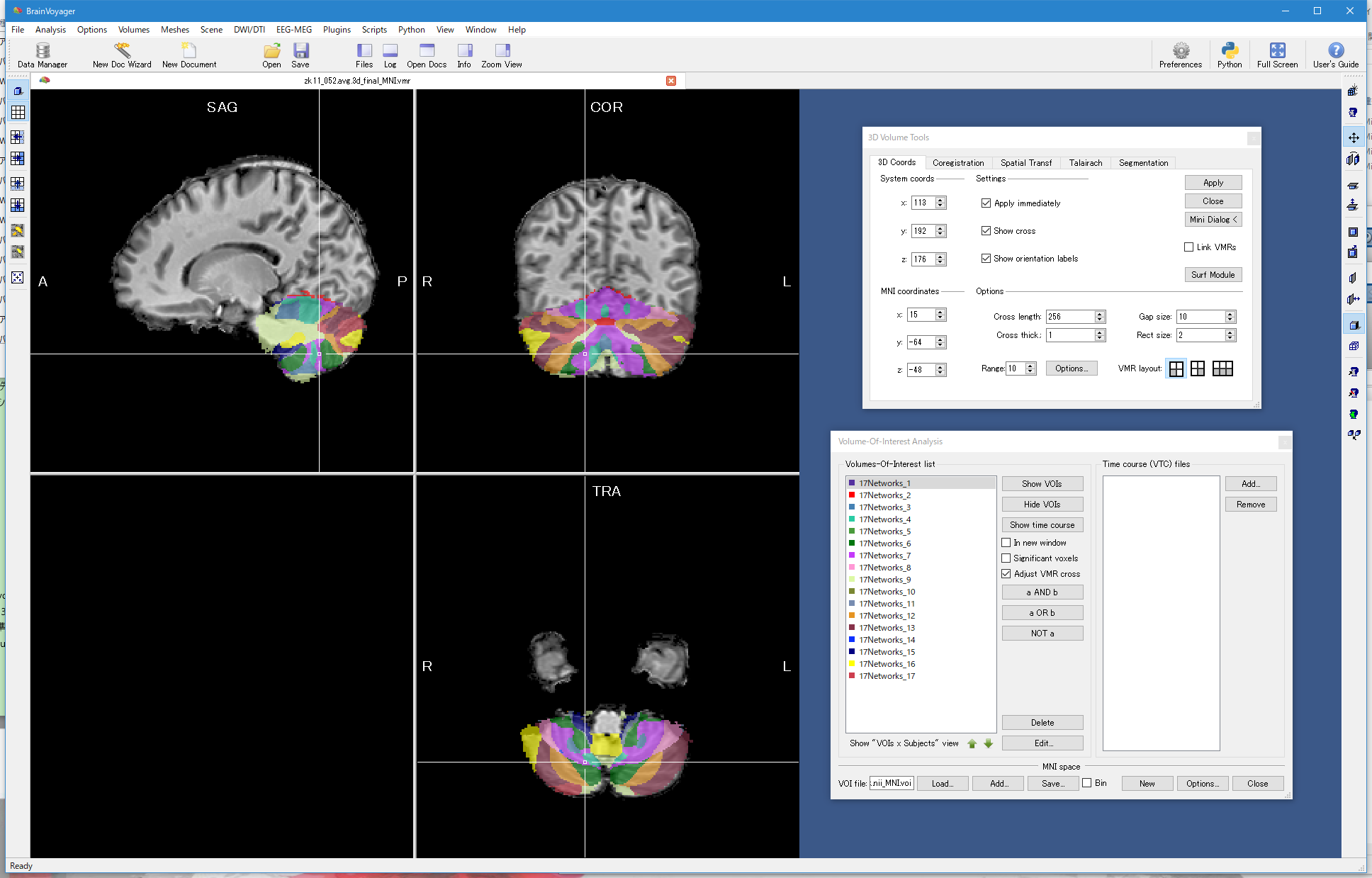
Task: Switch to Full Screen mode
Action: pyautogui.click(x=1277, y=55)
